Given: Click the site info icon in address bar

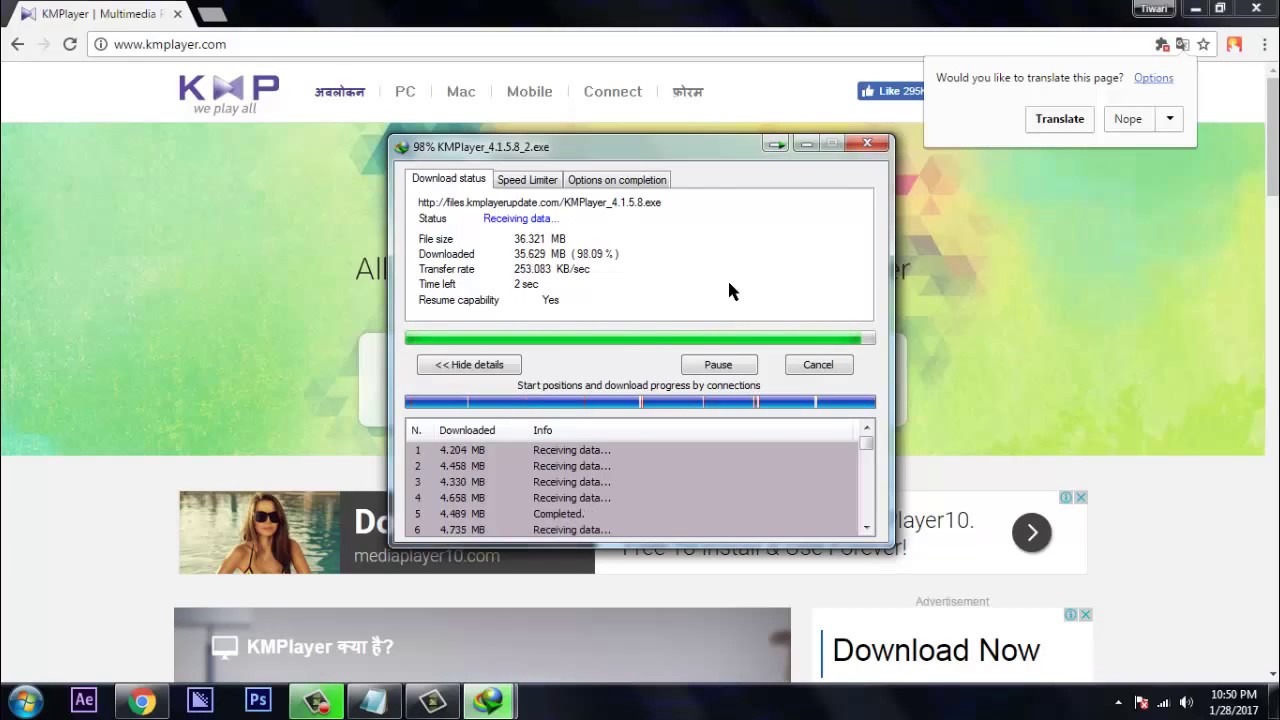Looking at the screenshot, I should pos(101,44).
